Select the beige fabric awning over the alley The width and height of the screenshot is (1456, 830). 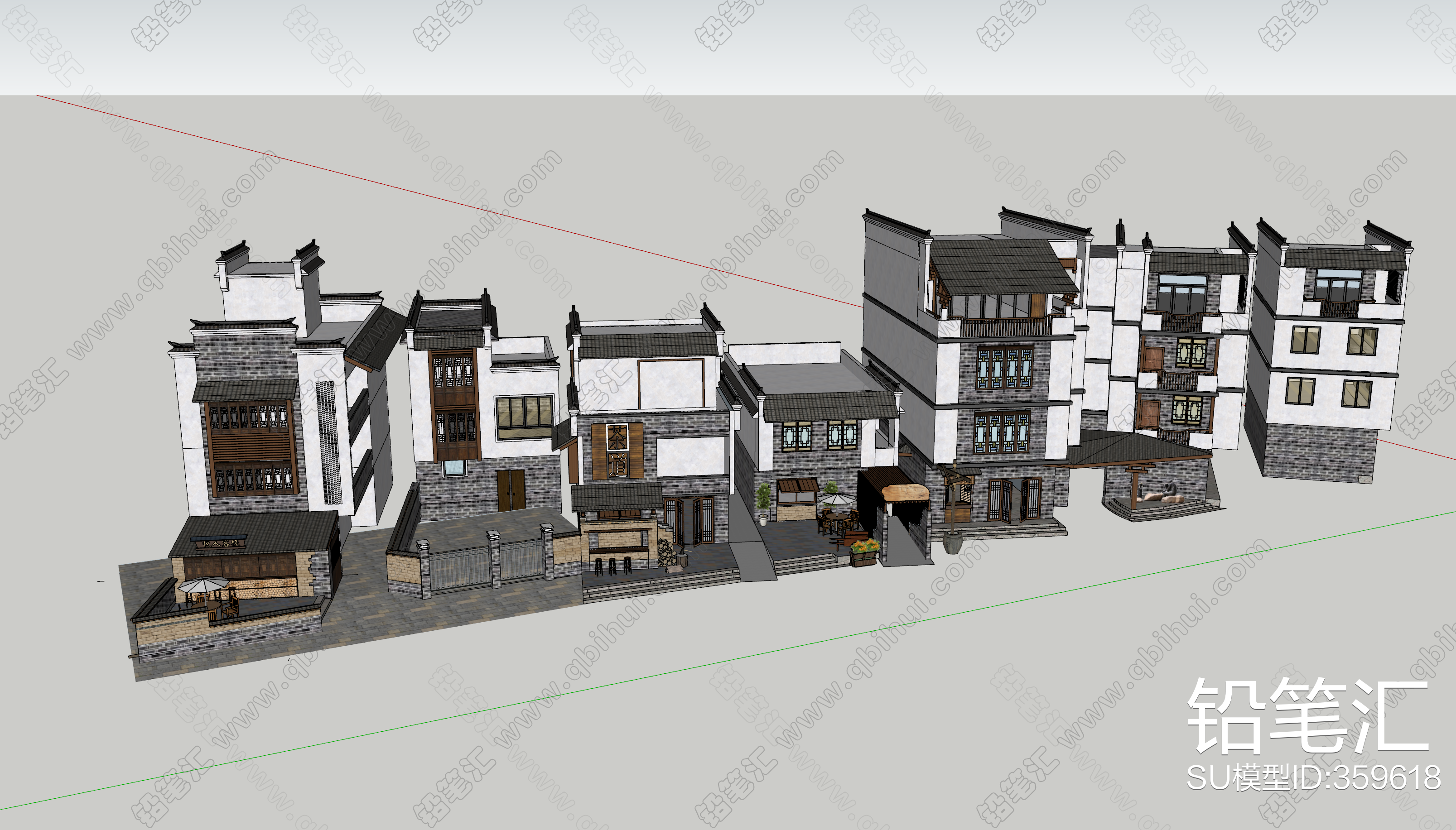point(905,493)
